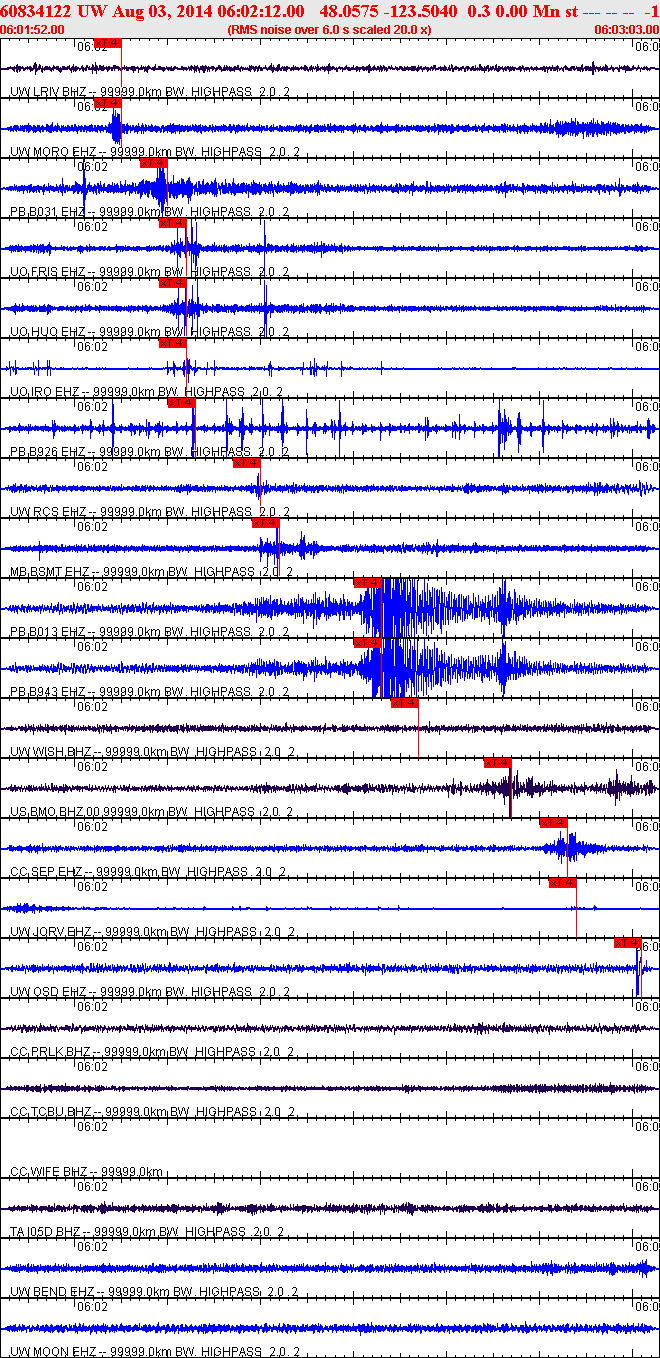Select the pick marker on UW.JORV trace

563,883
